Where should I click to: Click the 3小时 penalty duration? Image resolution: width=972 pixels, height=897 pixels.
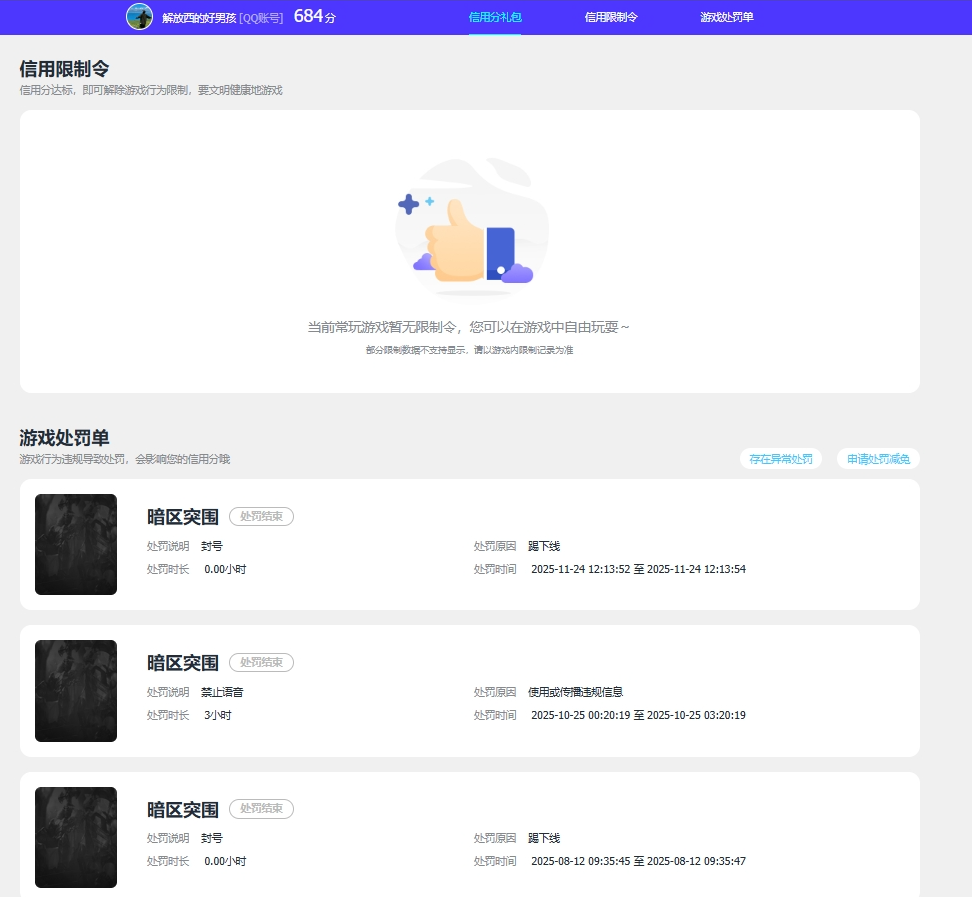coord(218,715)
